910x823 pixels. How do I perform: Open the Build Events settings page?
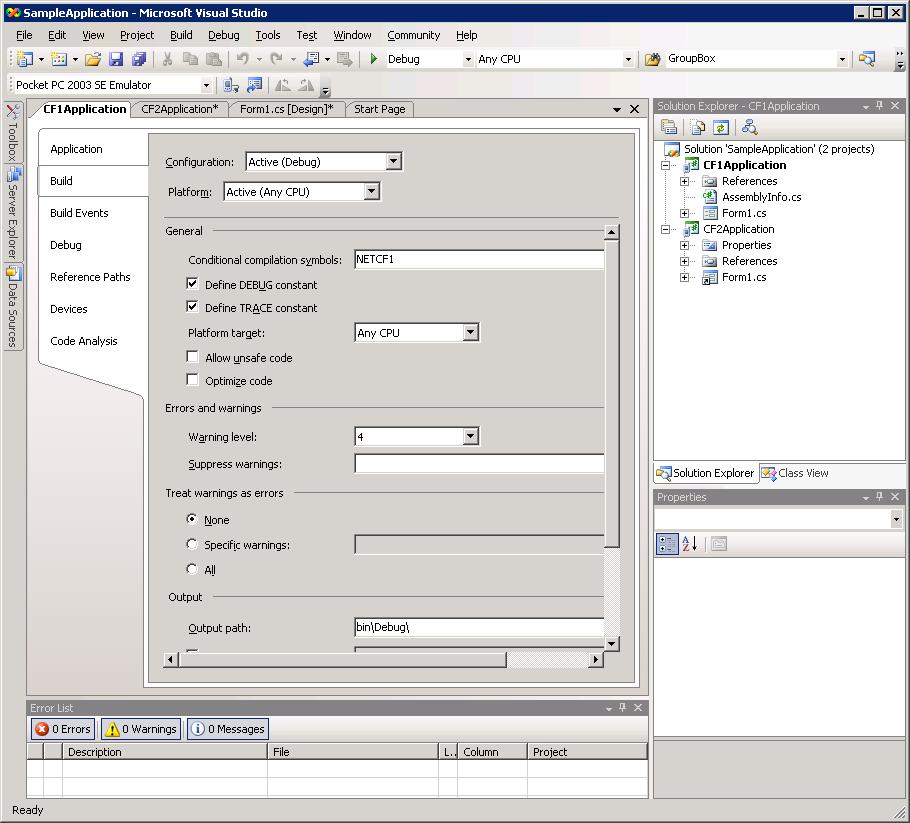click(79, 213)
